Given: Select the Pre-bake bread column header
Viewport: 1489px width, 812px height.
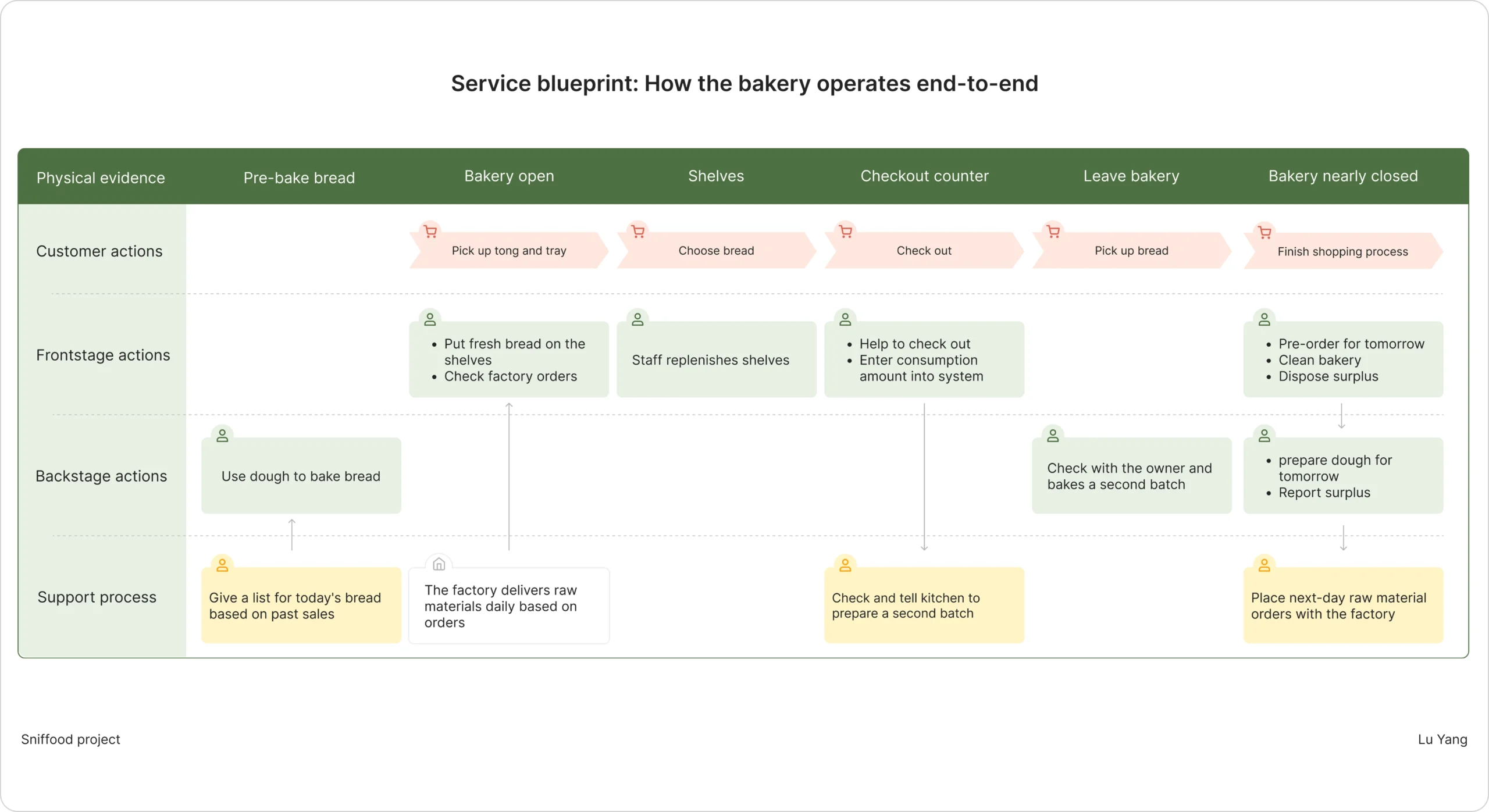Looking at the screenshot, I should click(x=299, y=177).
